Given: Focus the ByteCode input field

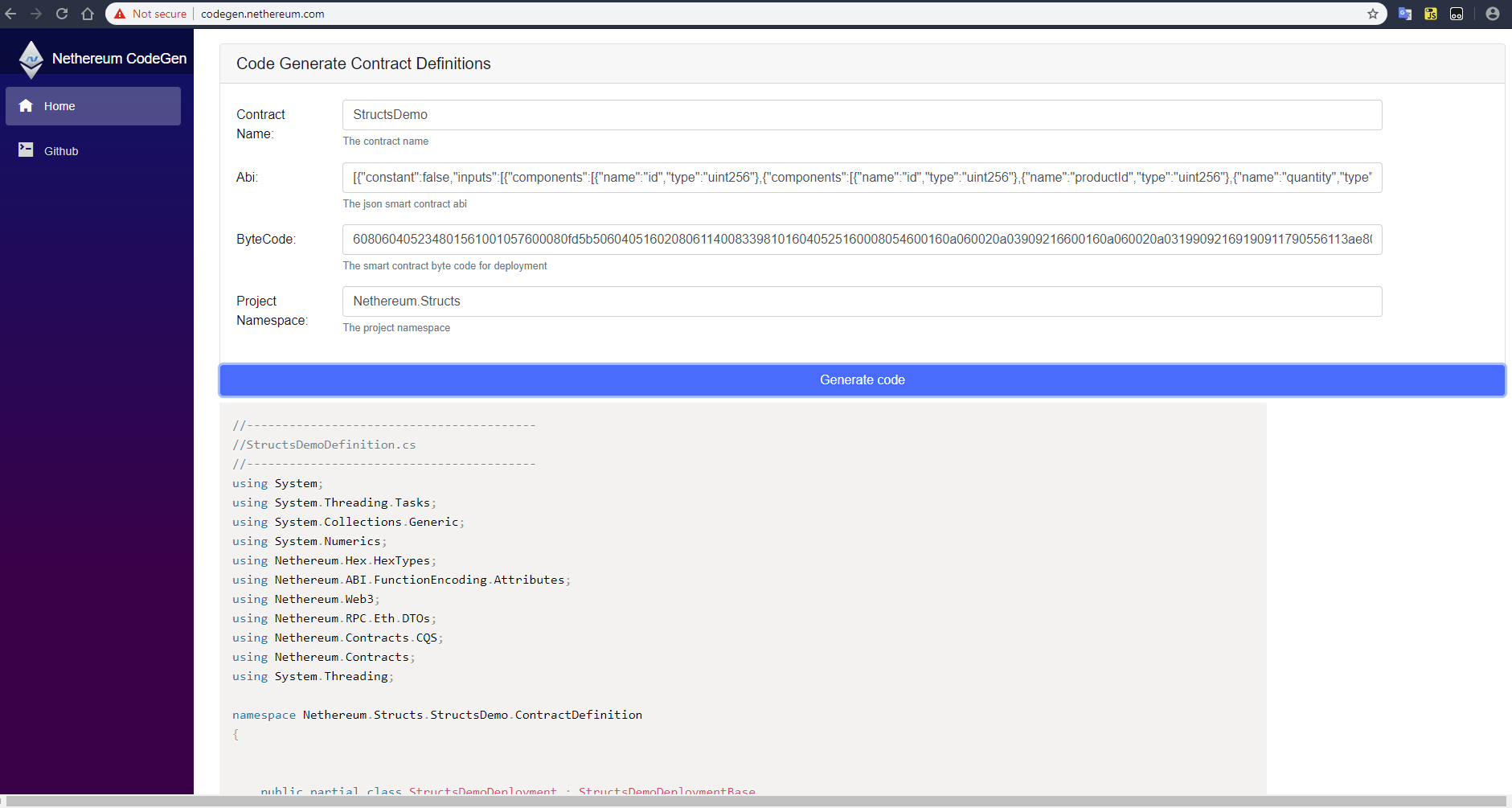Looking at the screenshot, I should tap(862, 240).
